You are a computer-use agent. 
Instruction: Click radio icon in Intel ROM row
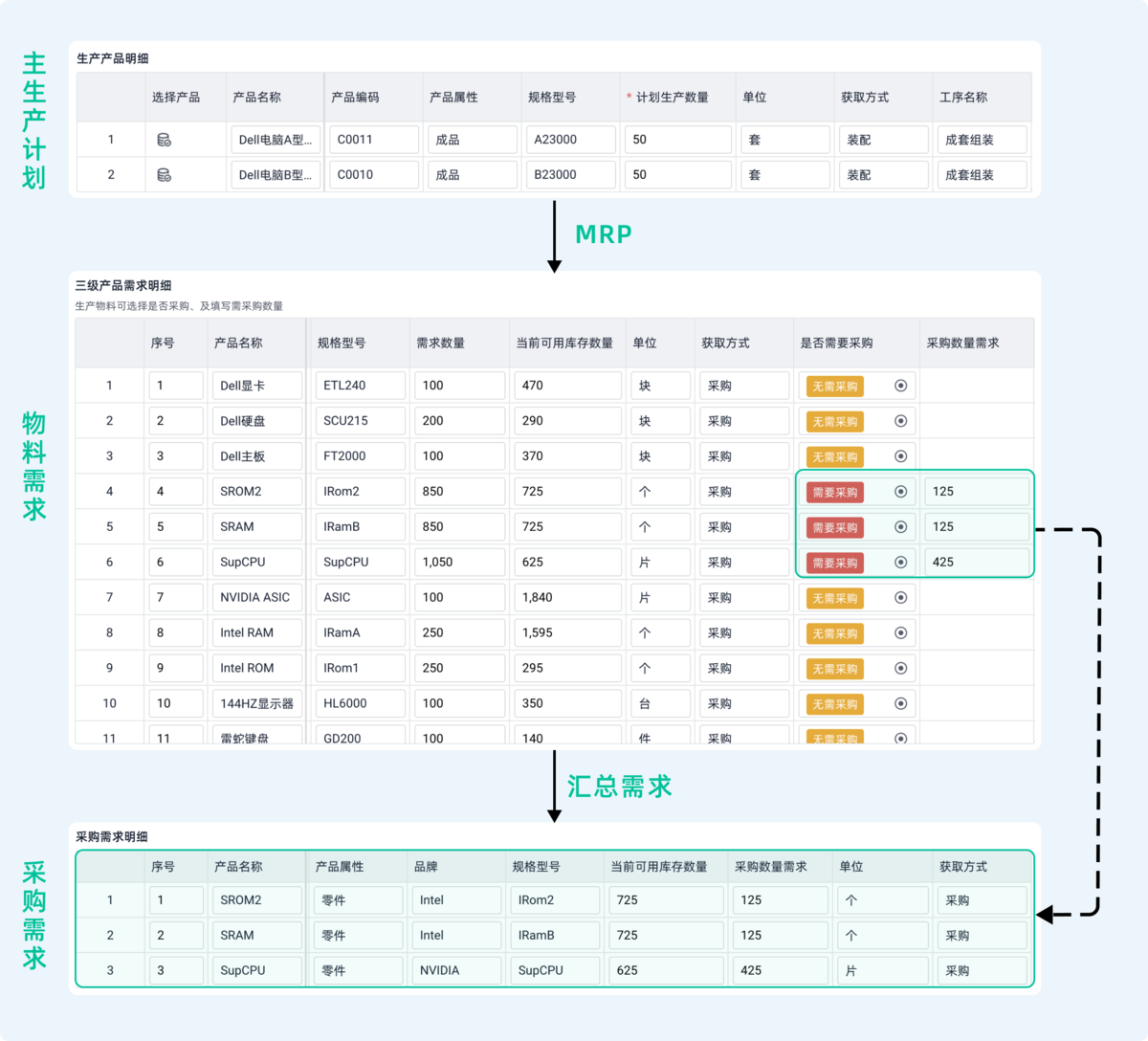point(900,669)
